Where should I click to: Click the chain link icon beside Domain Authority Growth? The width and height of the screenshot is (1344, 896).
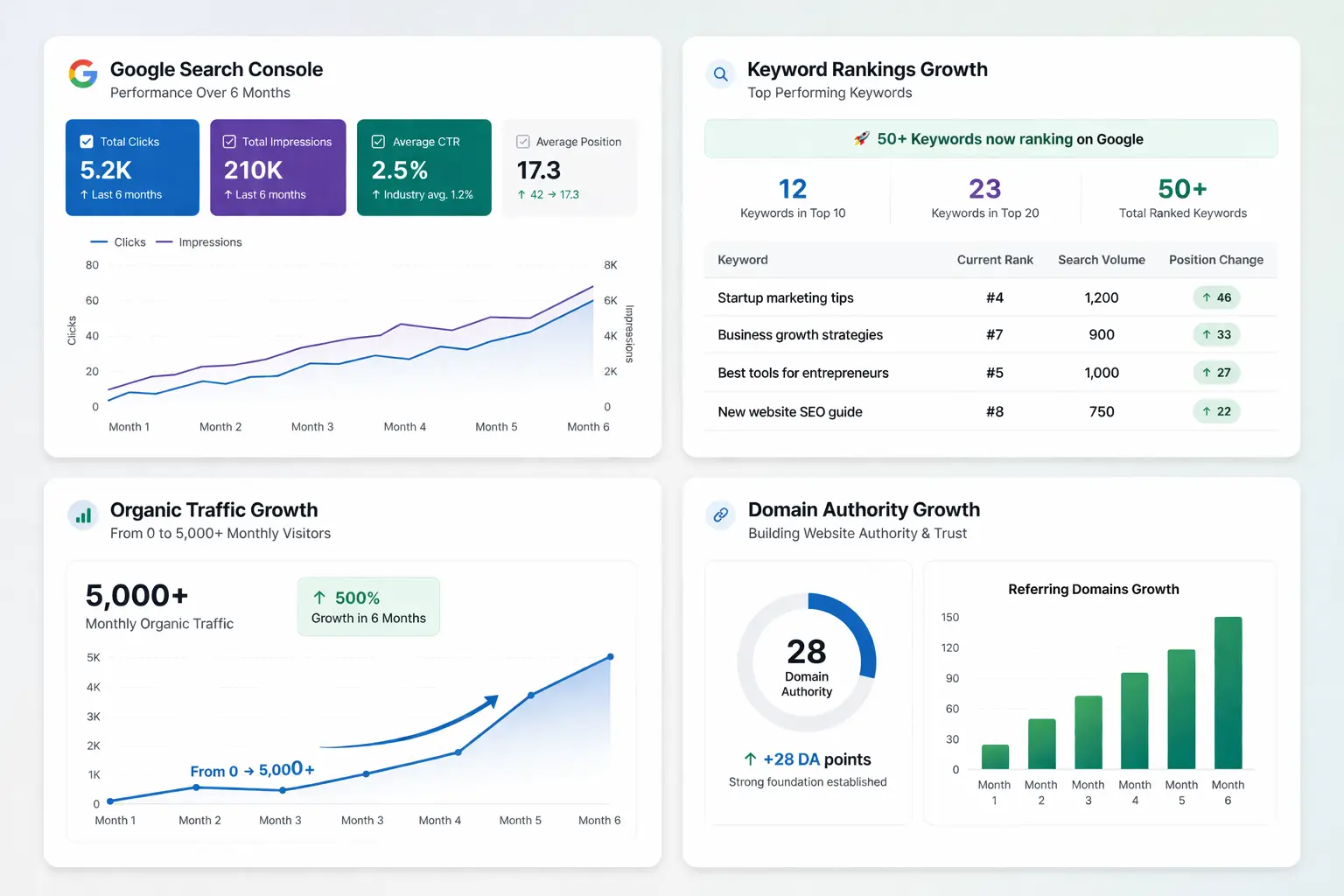pyautogui.click(x=720, y=515)
